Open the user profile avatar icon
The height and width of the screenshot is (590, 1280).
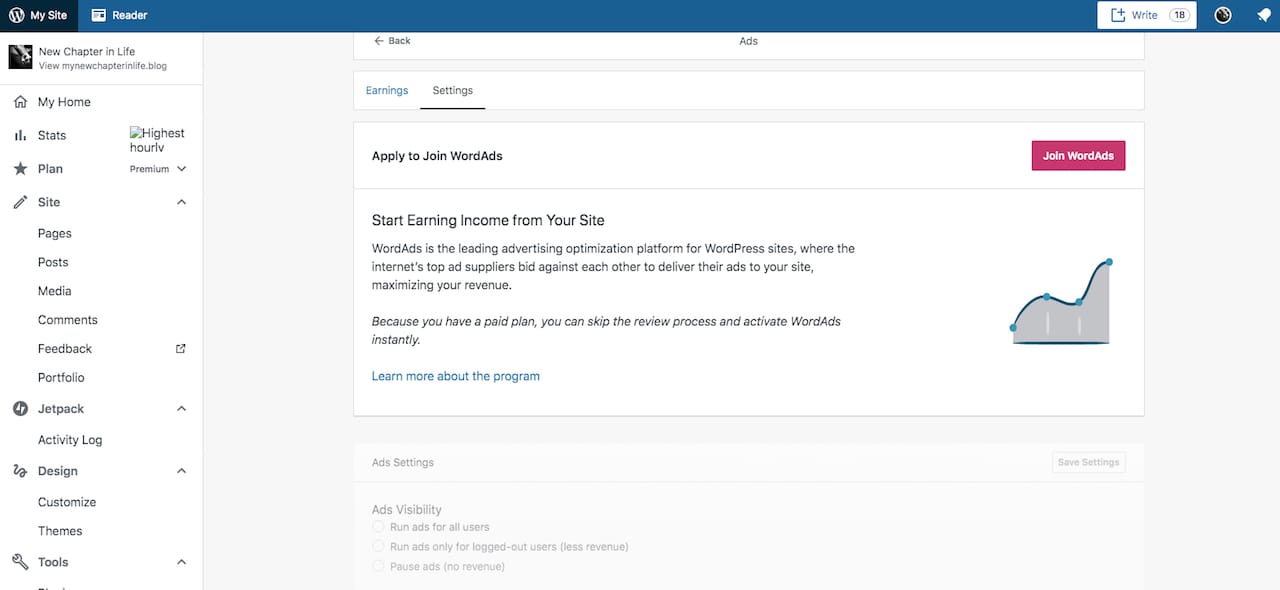click(1222, 15)
